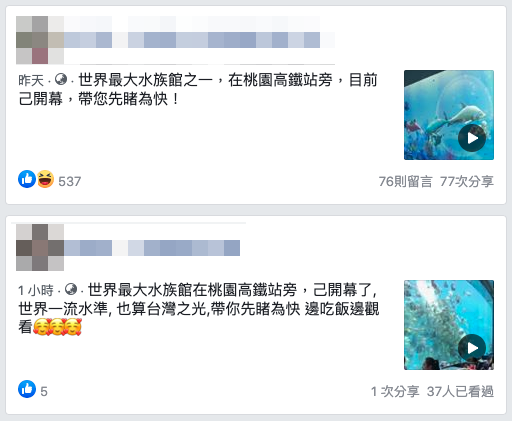Click the 5 likes count on second post
The height and width of the screenshot is (421, 512).
44,391
